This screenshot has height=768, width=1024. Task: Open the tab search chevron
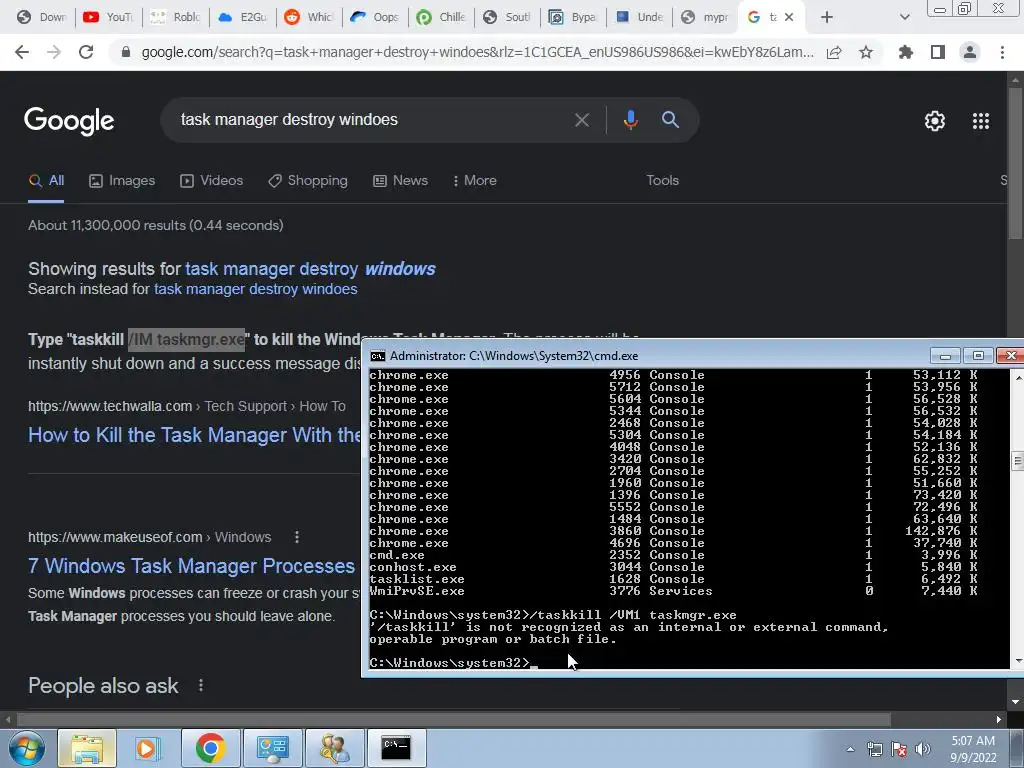904,17
